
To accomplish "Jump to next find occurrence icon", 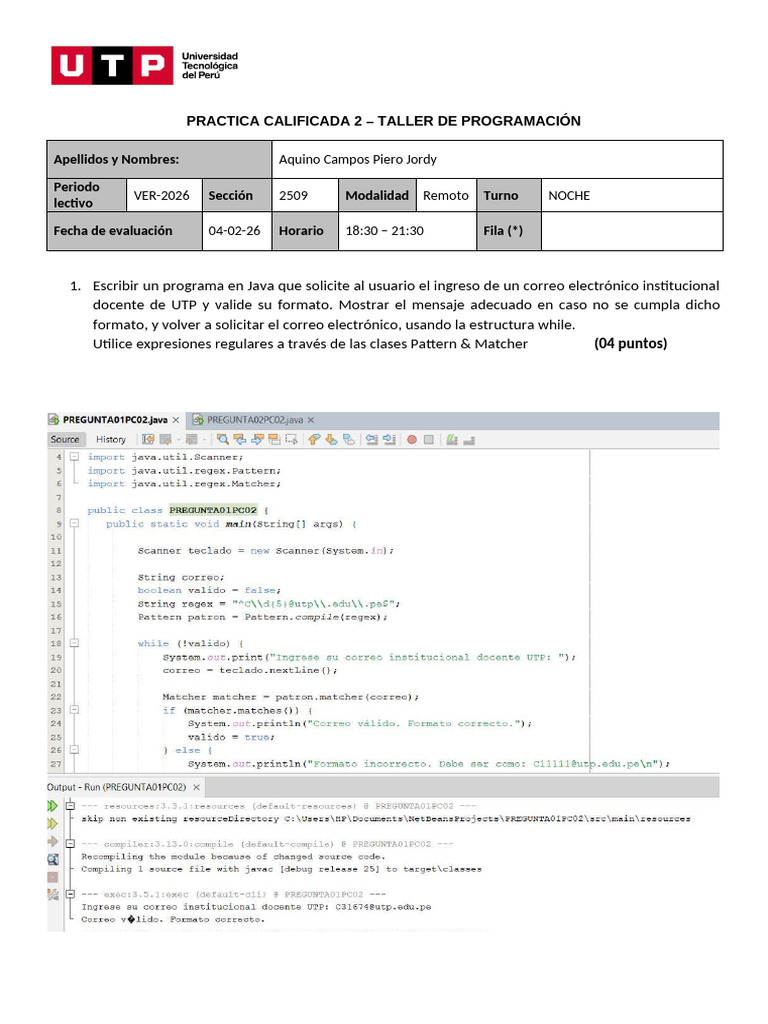I will coord(257,440).
